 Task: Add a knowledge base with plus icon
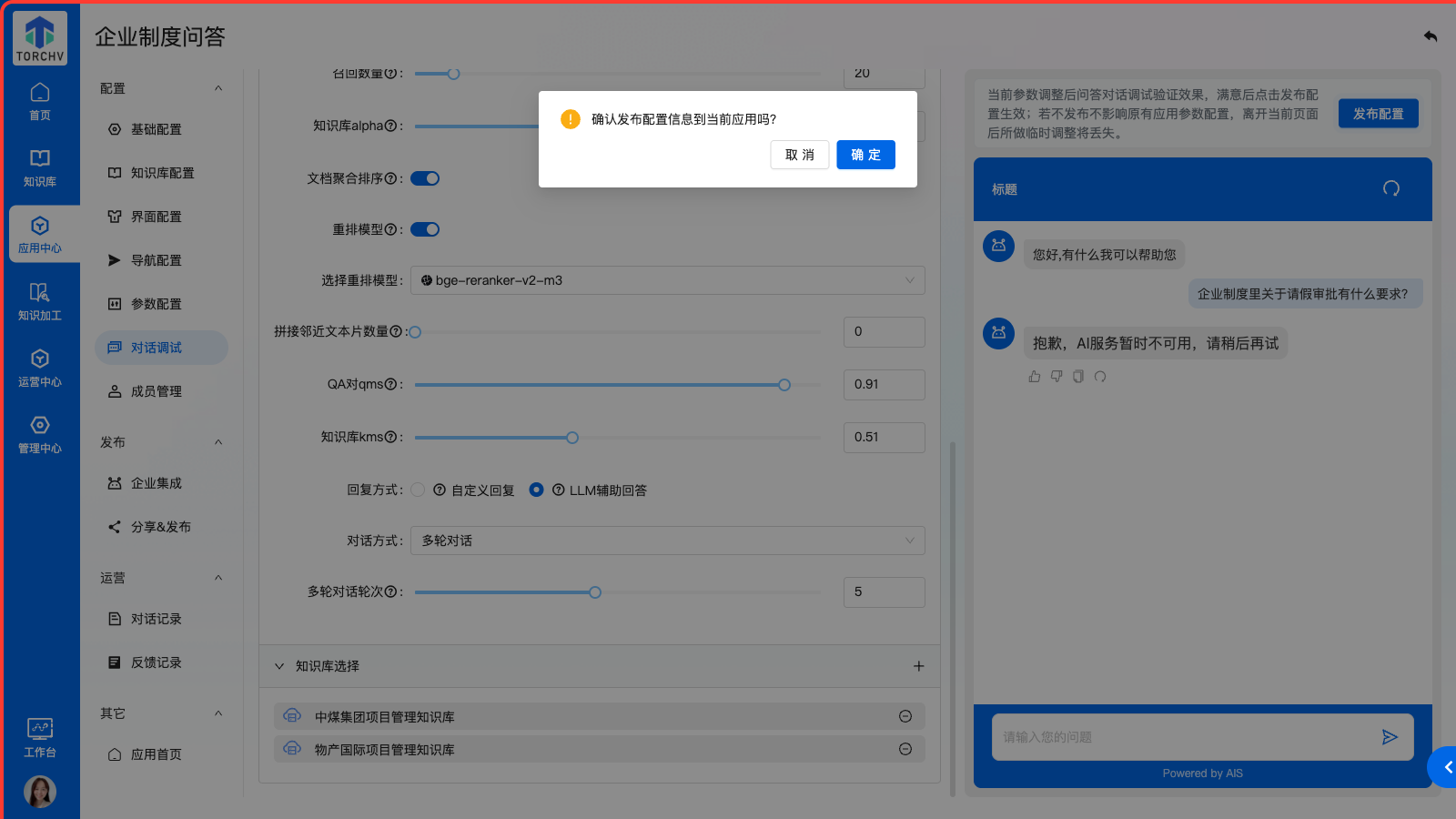pos(918,666)
